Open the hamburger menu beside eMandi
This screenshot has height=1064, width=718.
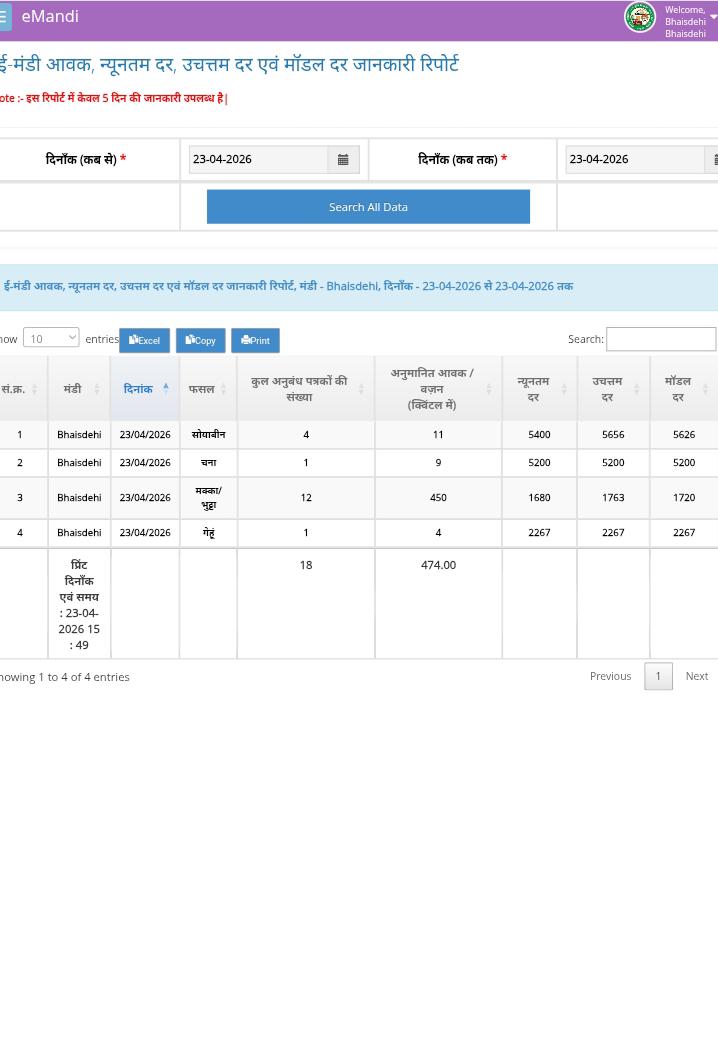point(4,17)
